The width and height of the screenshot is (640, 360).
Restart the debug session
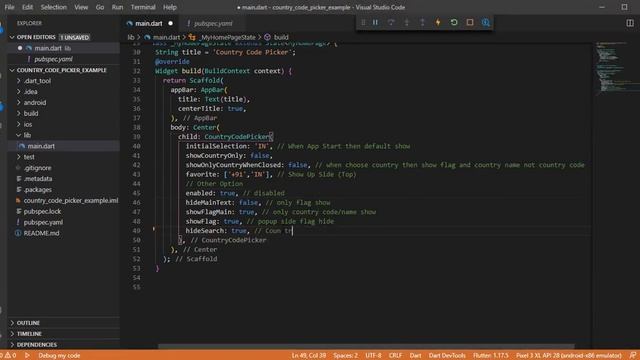[x=454, y=22]
